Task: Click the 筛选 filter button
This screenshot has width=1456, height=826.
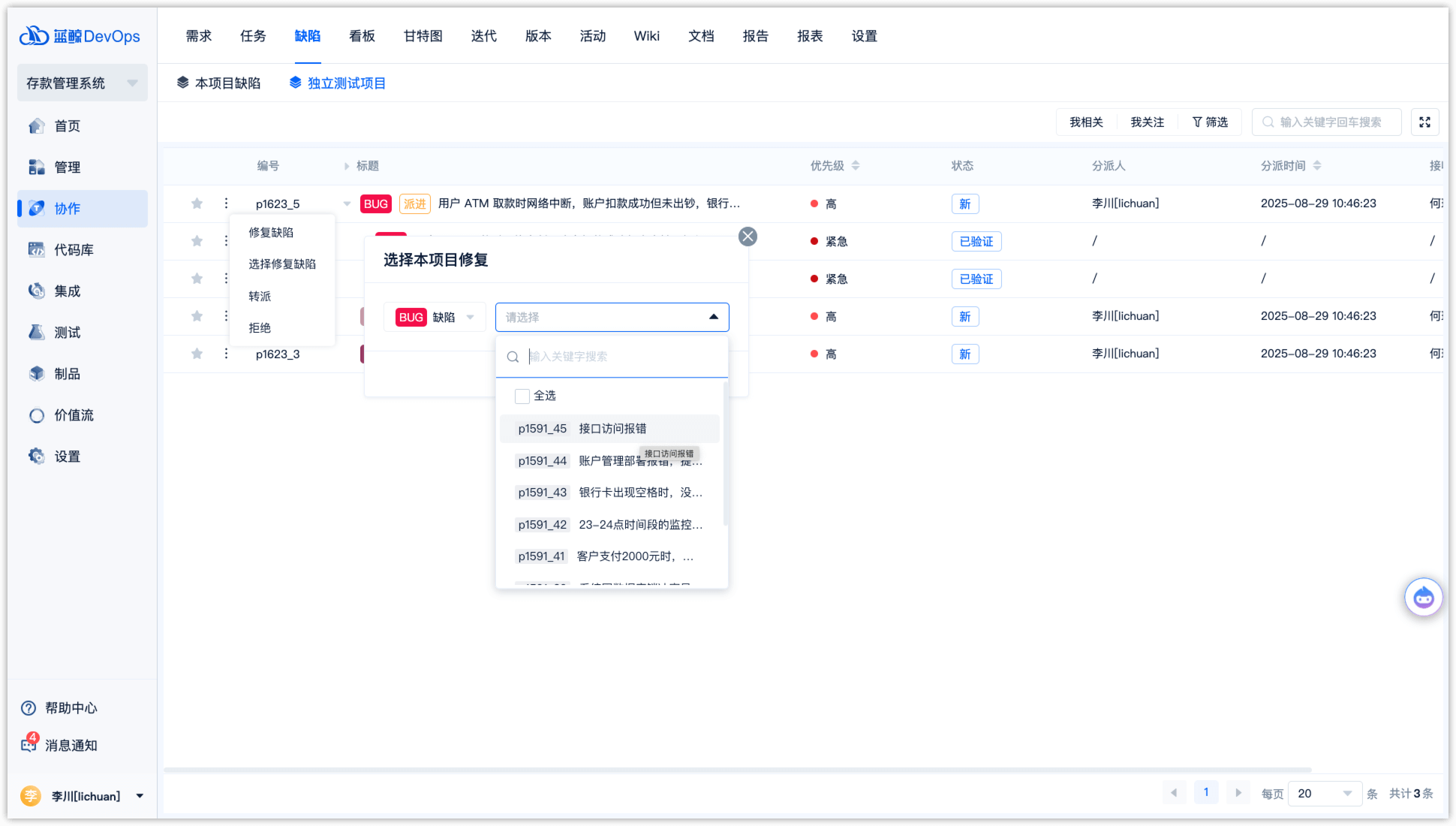Action: (x=1210, y=122)
